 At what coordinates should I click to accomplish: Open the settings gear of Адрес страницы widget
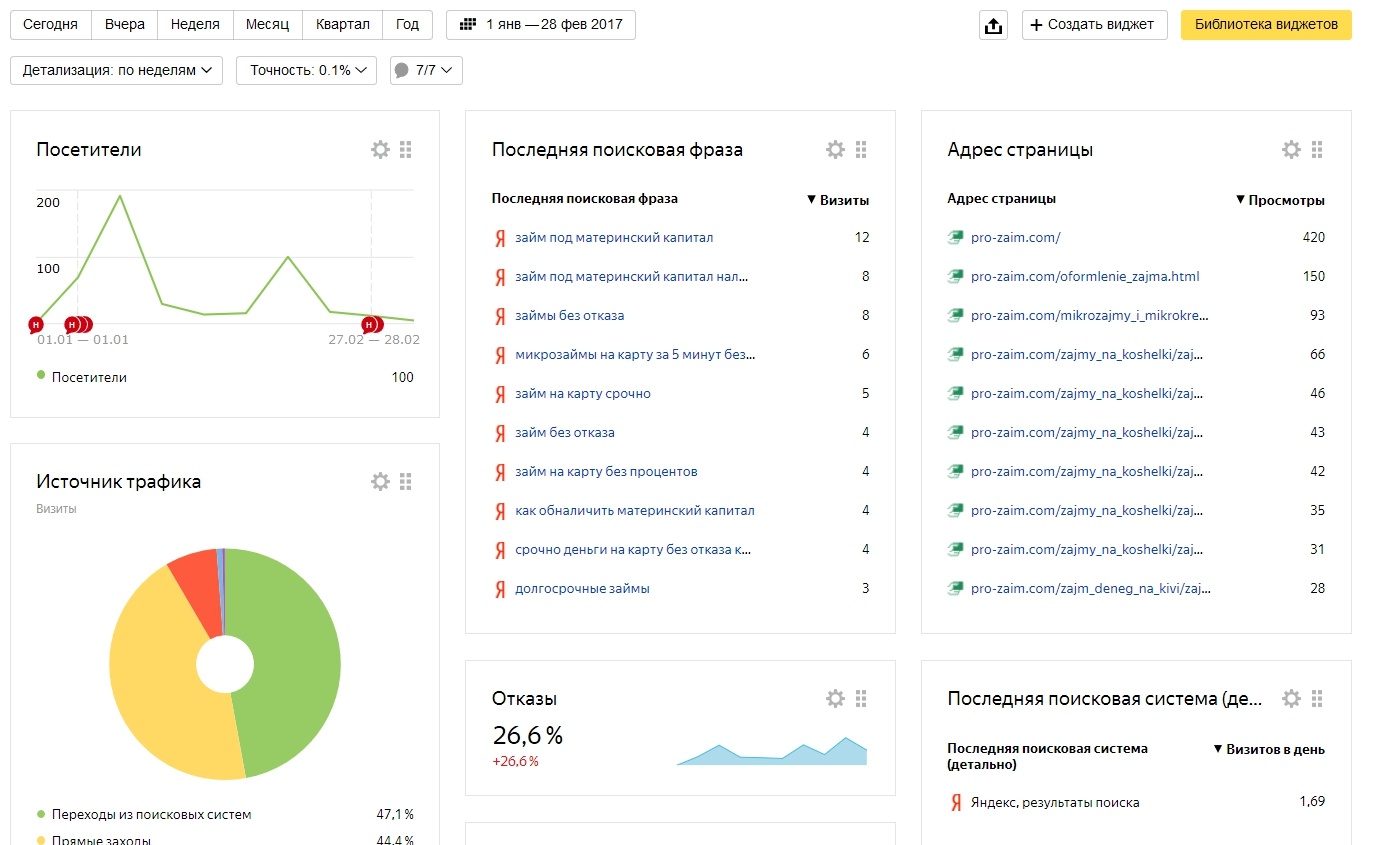pos(1291,150)
